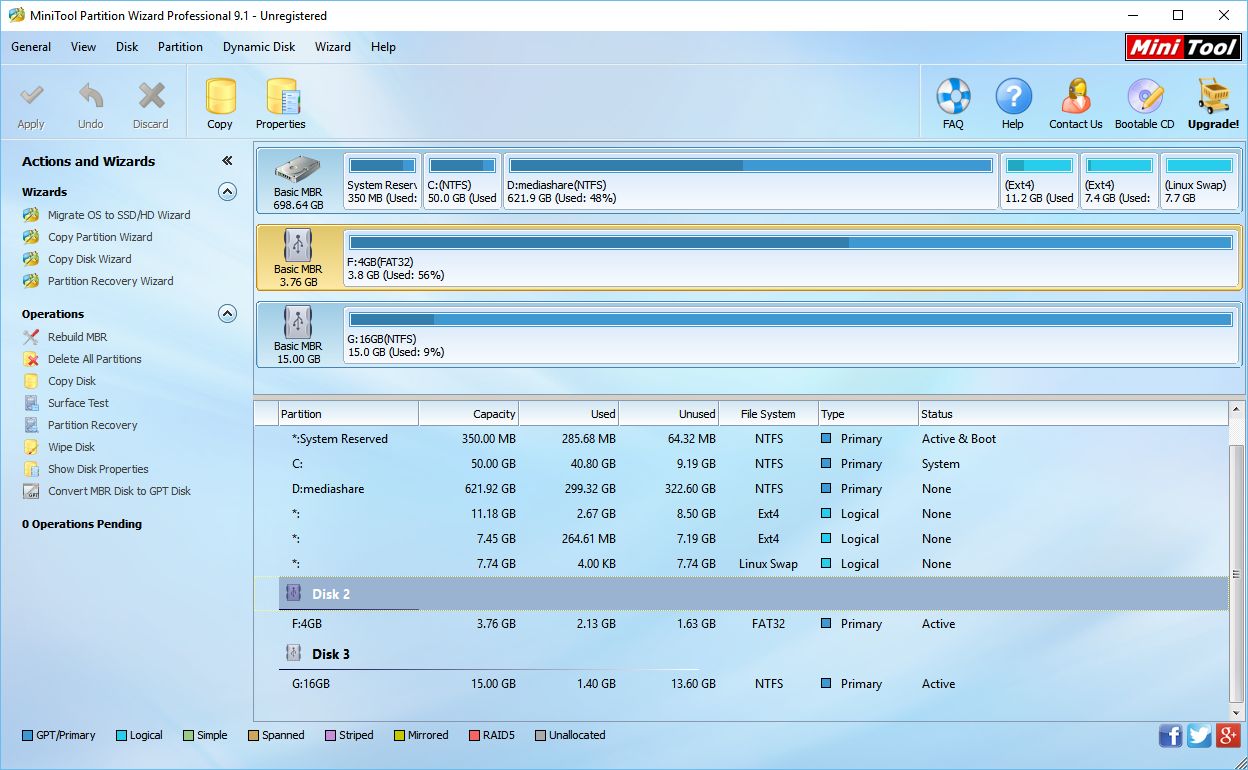Select the G:16GB partition row
Image resolution: width=1248 pixels, height=770 pixels.
tap(741, 684)
